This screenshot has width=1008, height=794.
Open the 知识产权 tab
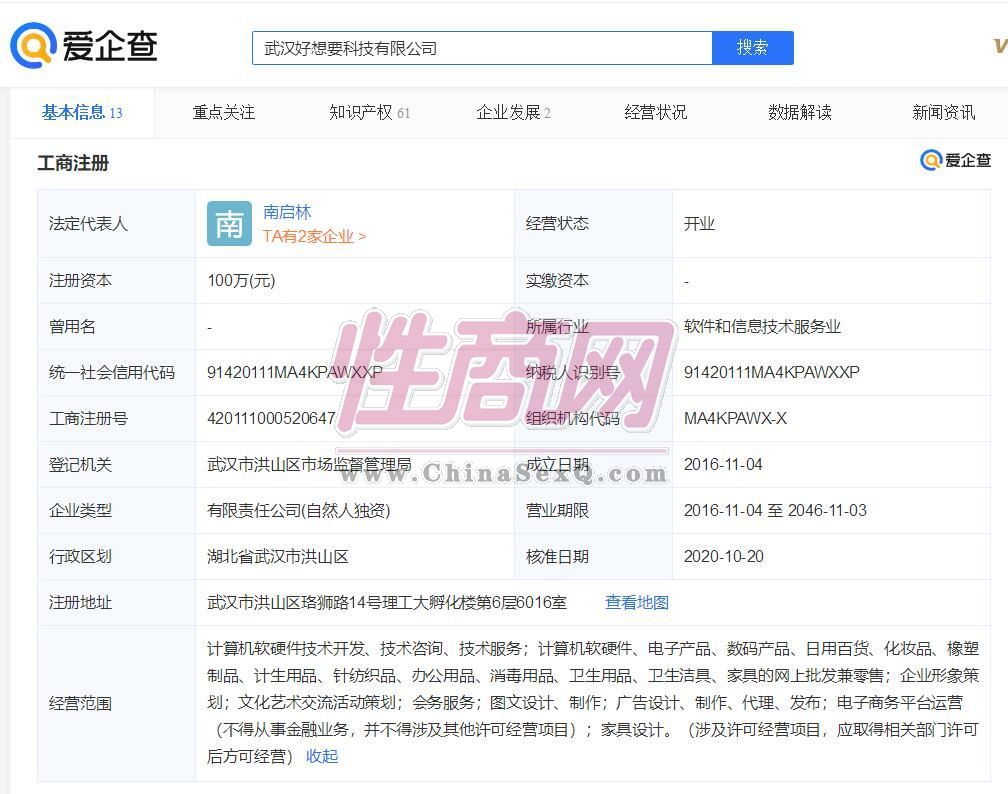369,113
